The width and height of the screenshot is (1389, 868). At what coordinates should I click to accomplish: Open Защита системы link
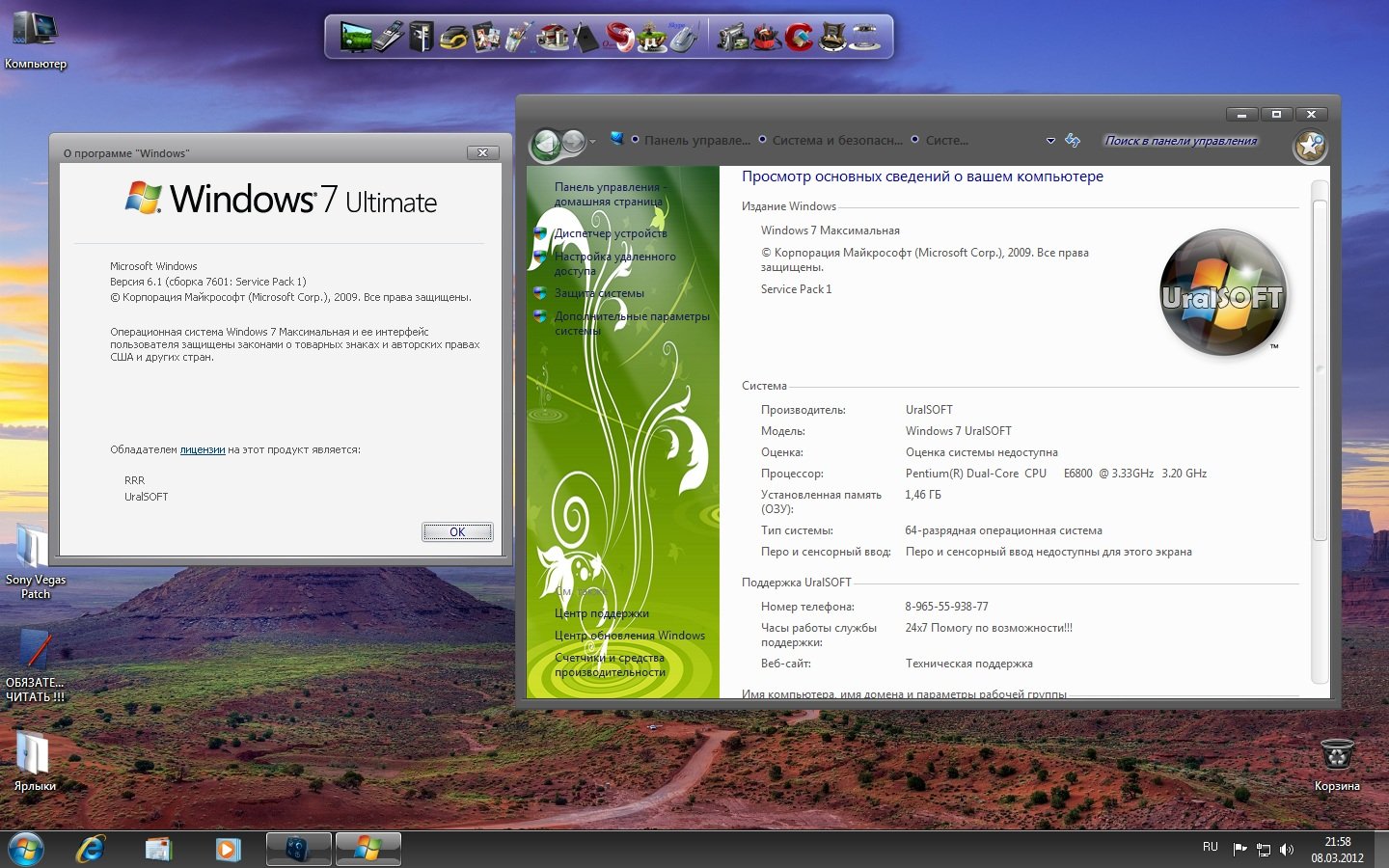pyautogui.click(x=599, y=293)
